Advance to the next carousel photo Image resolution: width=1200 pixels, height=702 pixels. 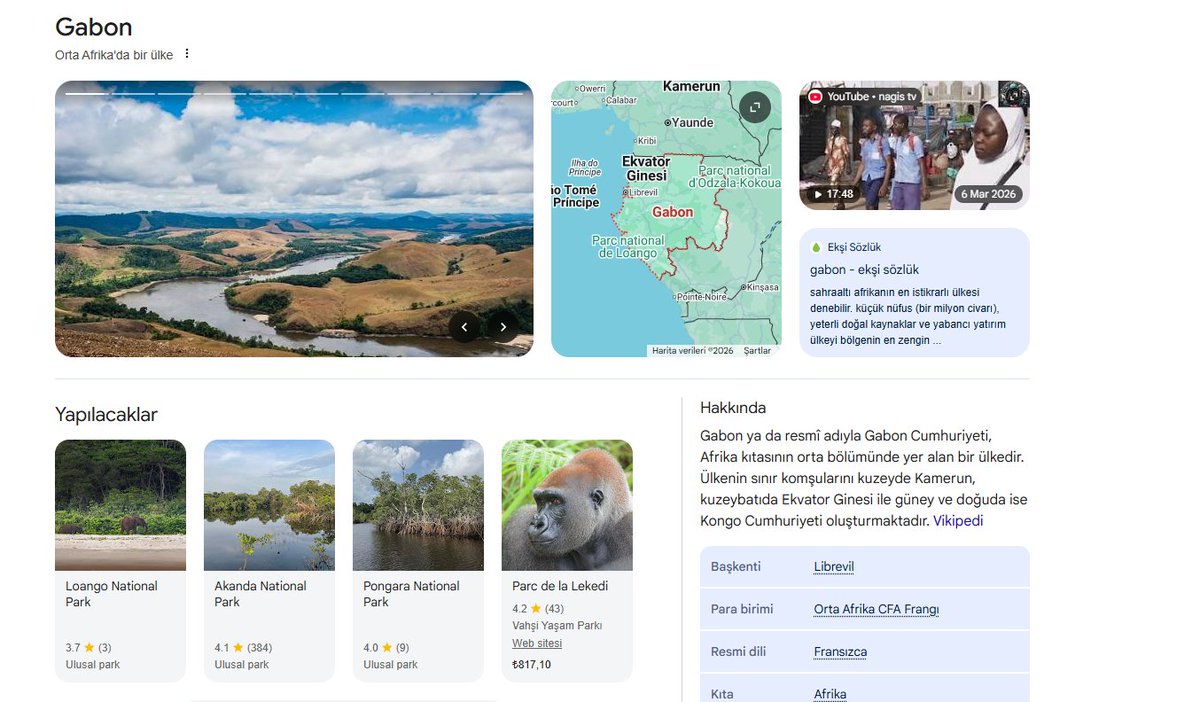pos(503,327)
